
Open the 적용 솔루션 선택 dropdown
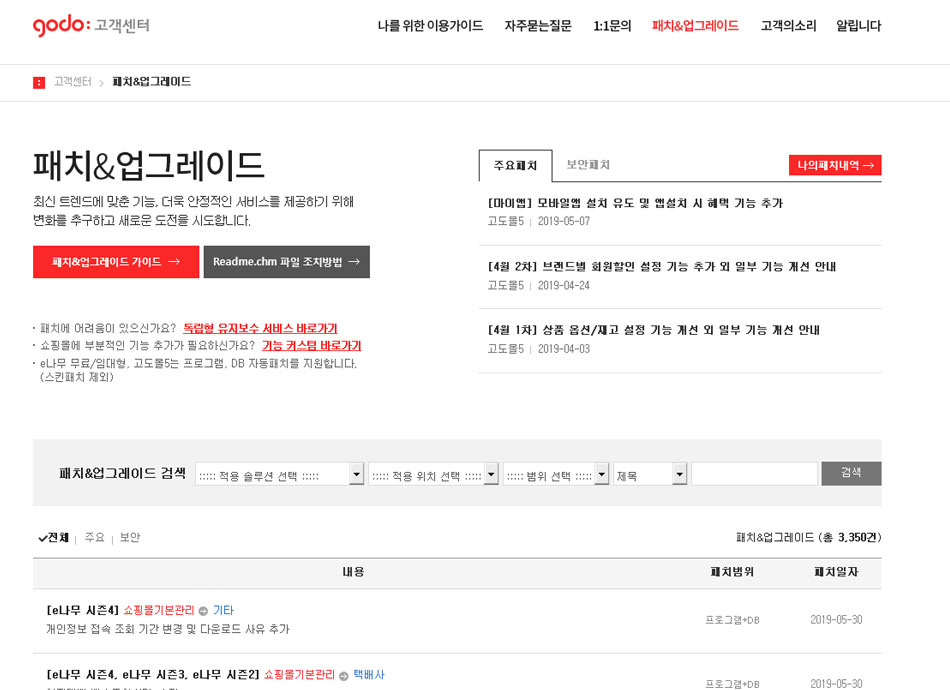pyautogui.click(x=279, y=474)
